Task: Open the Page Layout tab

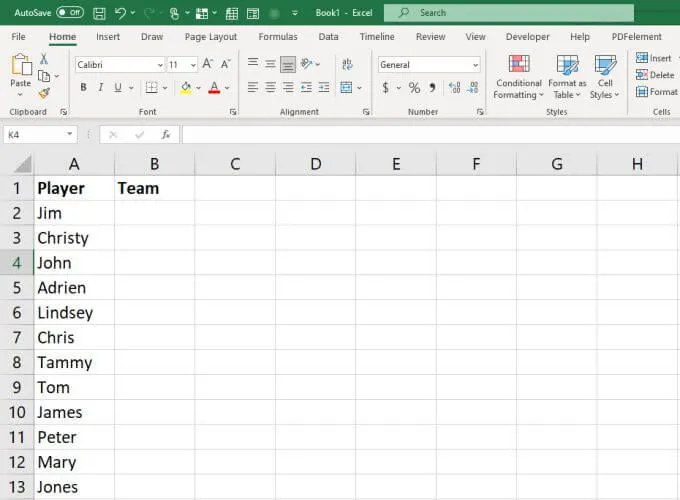Action: coord(211,37)
